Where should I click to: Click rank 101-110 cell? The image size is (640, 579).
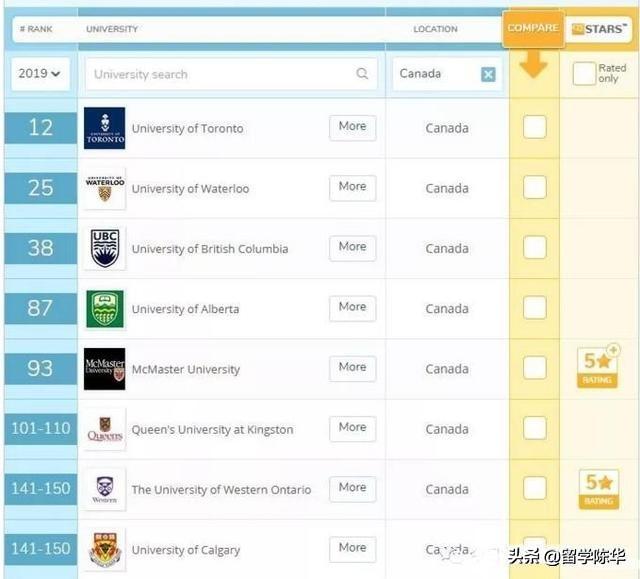(x=41, y=429)
